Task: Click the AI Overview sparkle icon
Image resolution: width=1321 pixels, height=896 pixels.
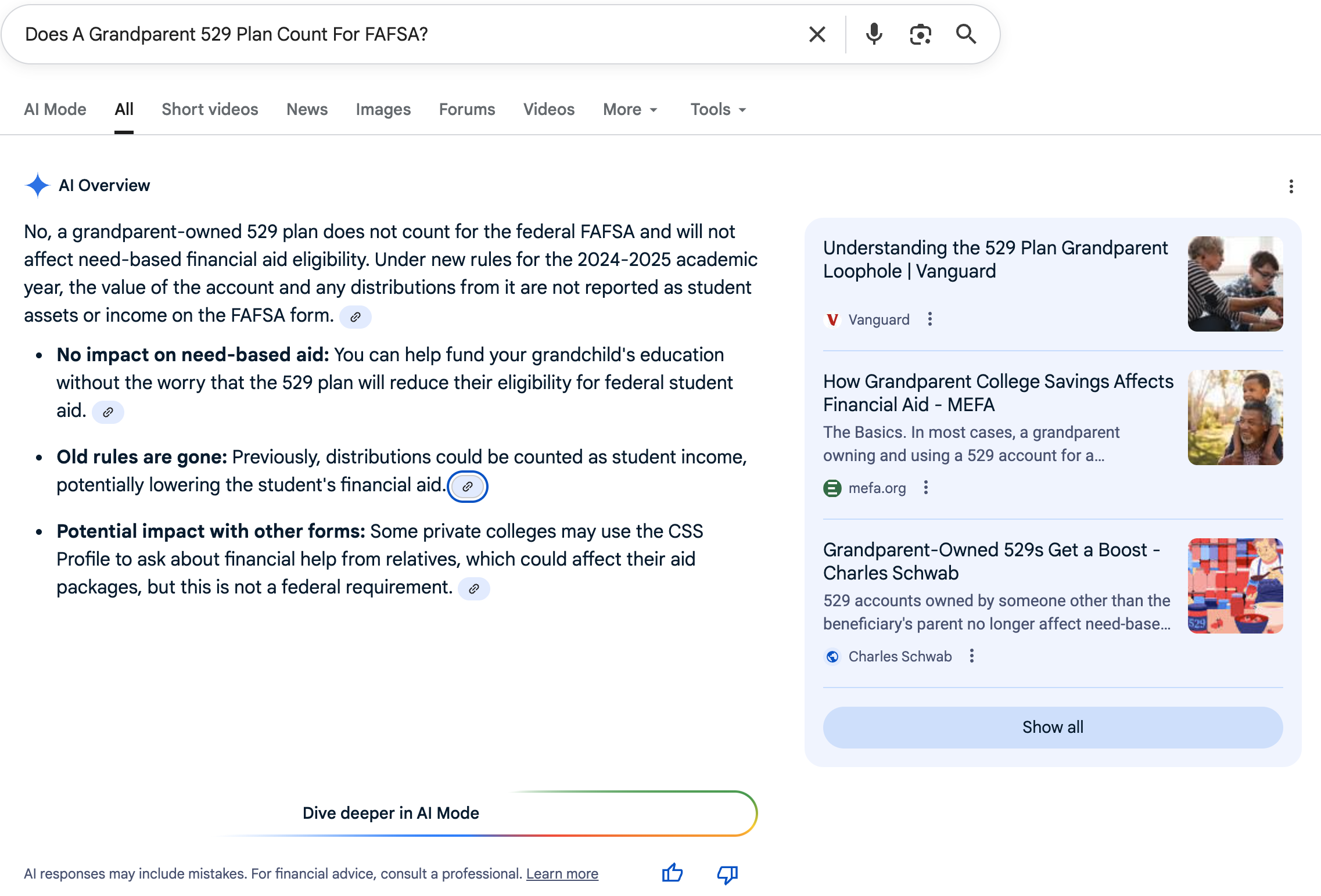Action: 37,185
